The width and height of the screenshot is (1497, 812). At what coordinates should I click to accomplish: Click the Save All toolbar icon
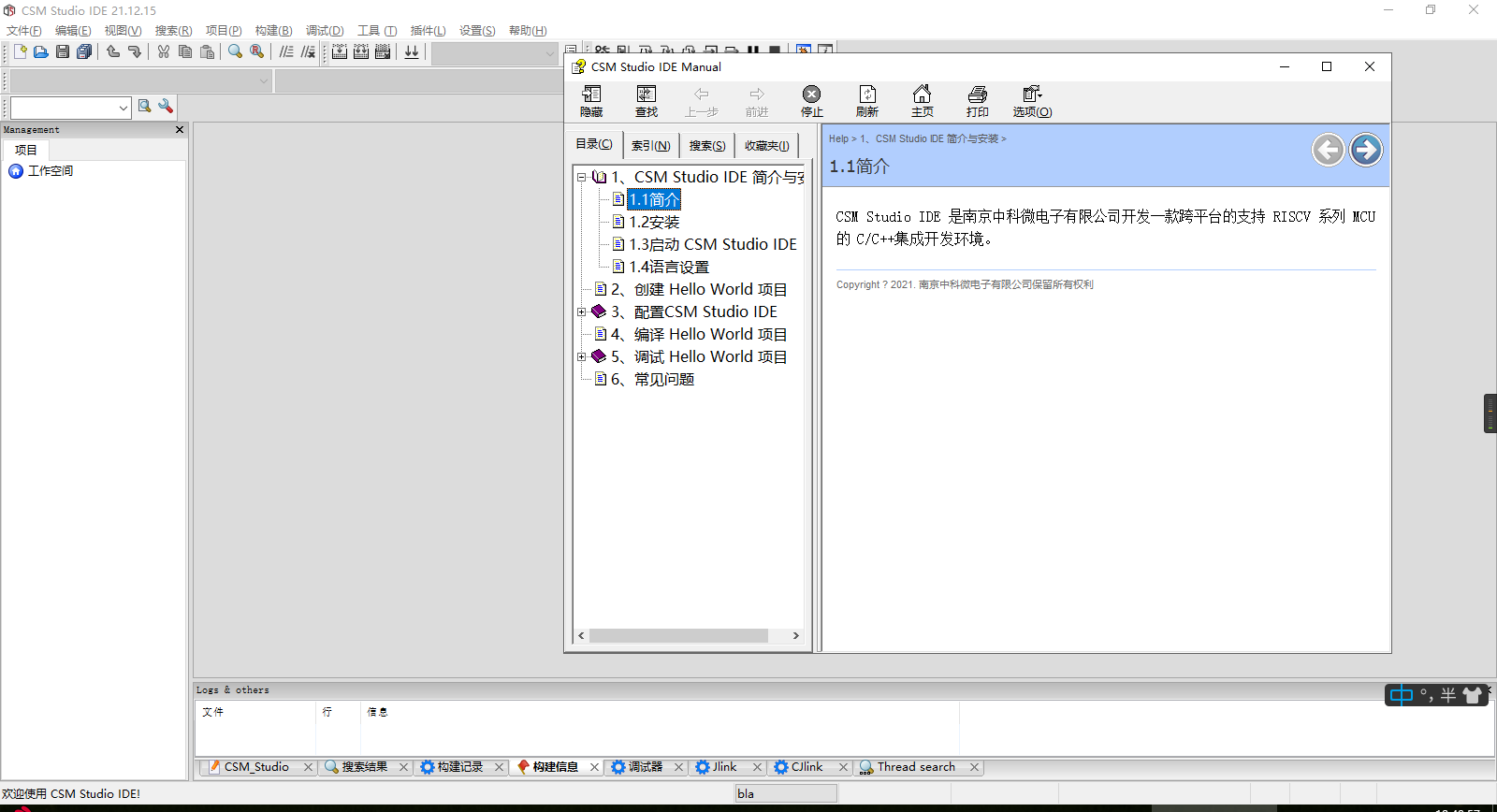click(84, 52)
